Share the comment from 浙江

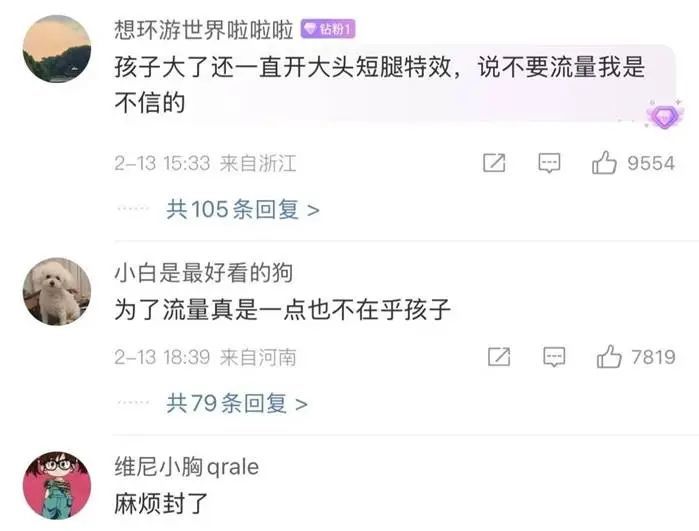pyautogui.click(x=494, y=163)
